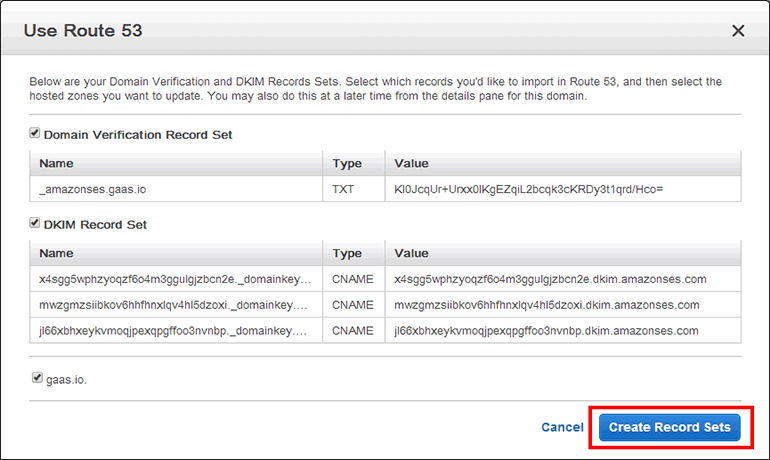
Task: Click the Name header in Domain Verification table
Action: click(x=57, y=163)
